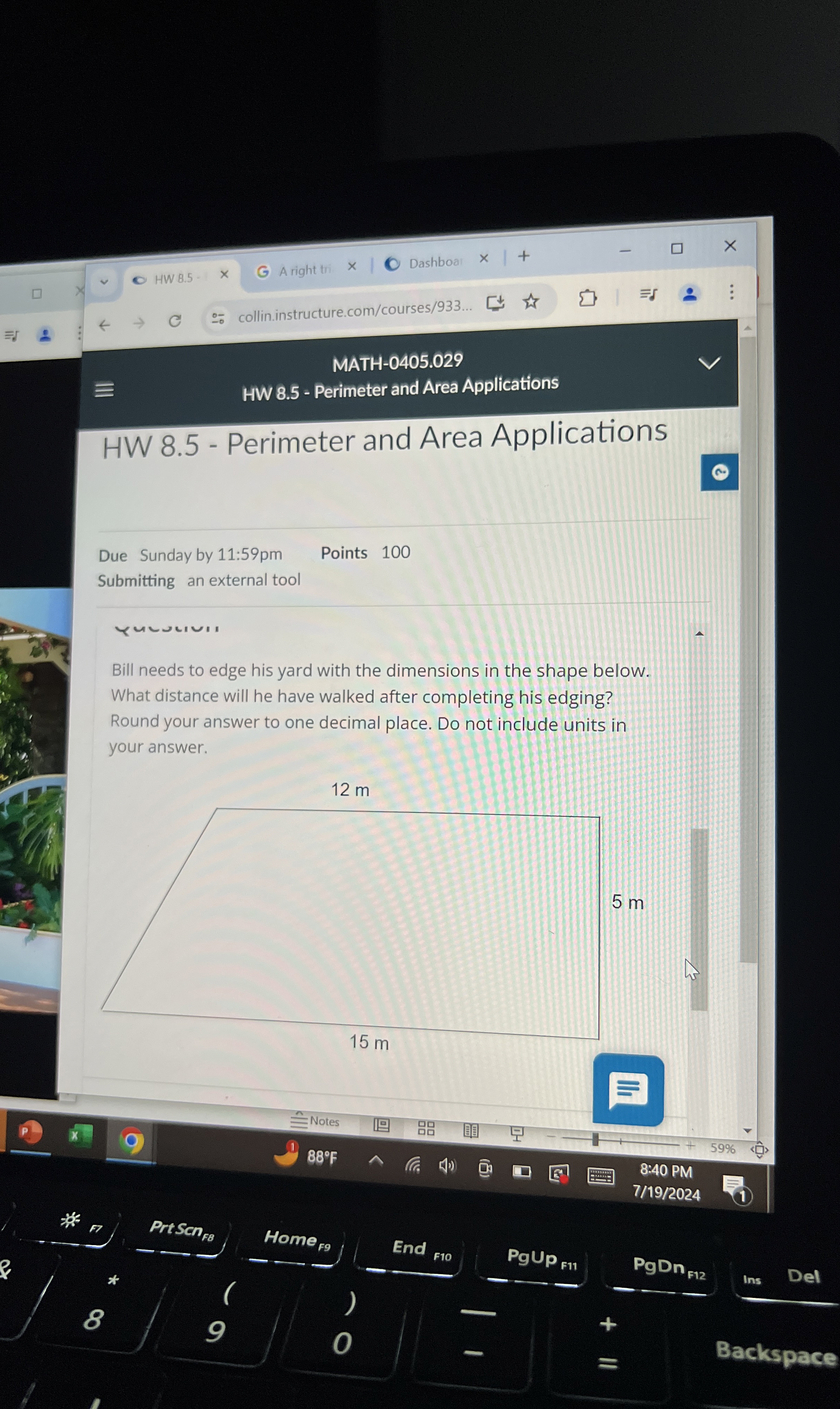The width and height of the screenshot is (840, 1409).
Task: Select PowerPoint Slide Sorter view icon
Action: [x=426, y=1128]
